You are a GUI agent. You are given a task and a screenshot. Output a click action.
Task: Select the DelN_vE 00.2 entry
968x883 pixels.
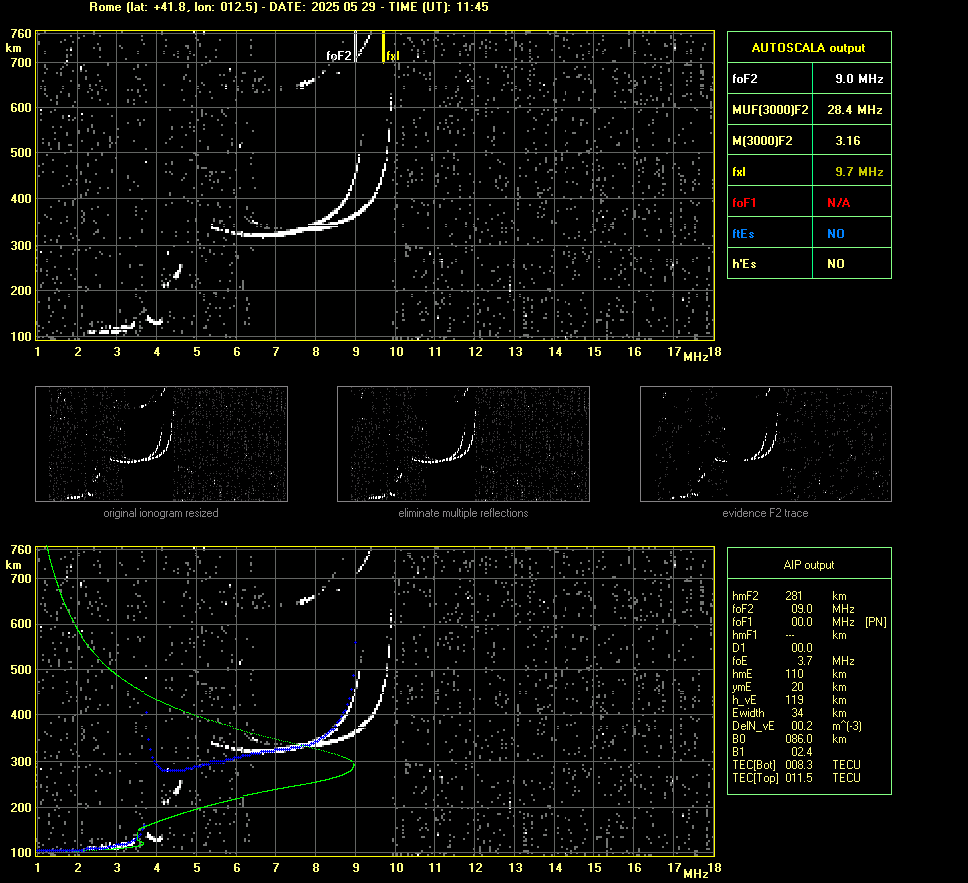pos(797,726)
